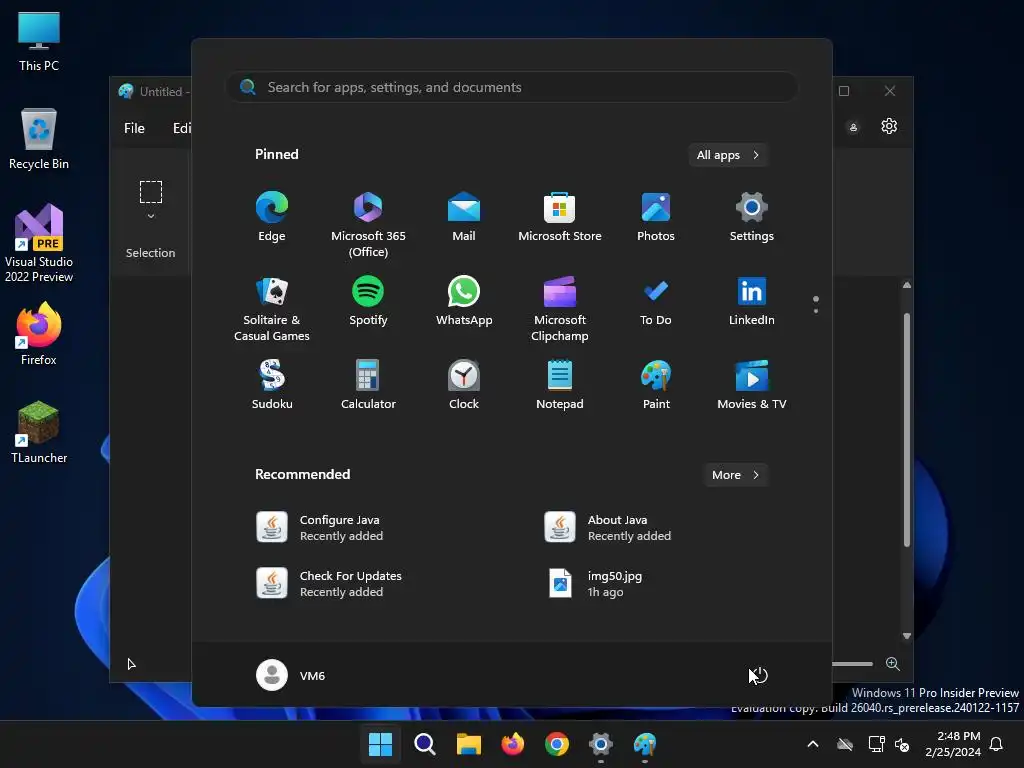Launch the Photos app

[656, 217]
